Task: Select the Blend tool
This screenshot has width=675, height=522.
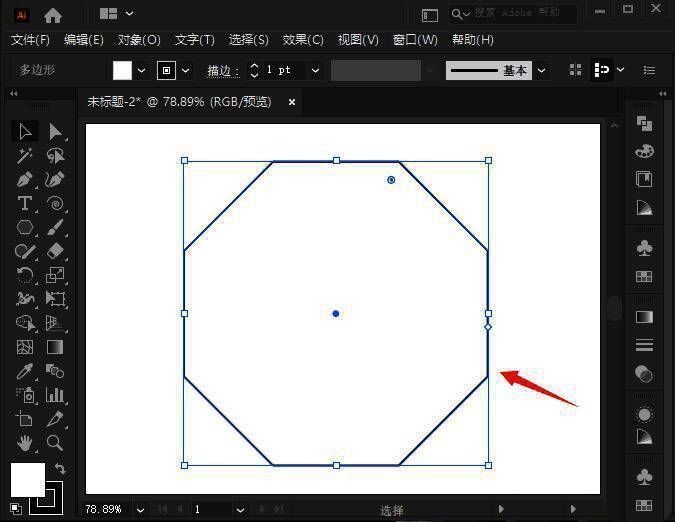Action: coord(55,371)
